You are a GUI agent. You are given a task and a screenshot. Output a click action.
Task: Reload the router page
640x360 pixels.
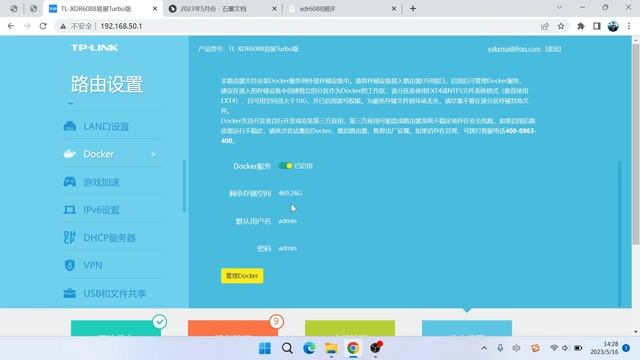click(43, 26)
